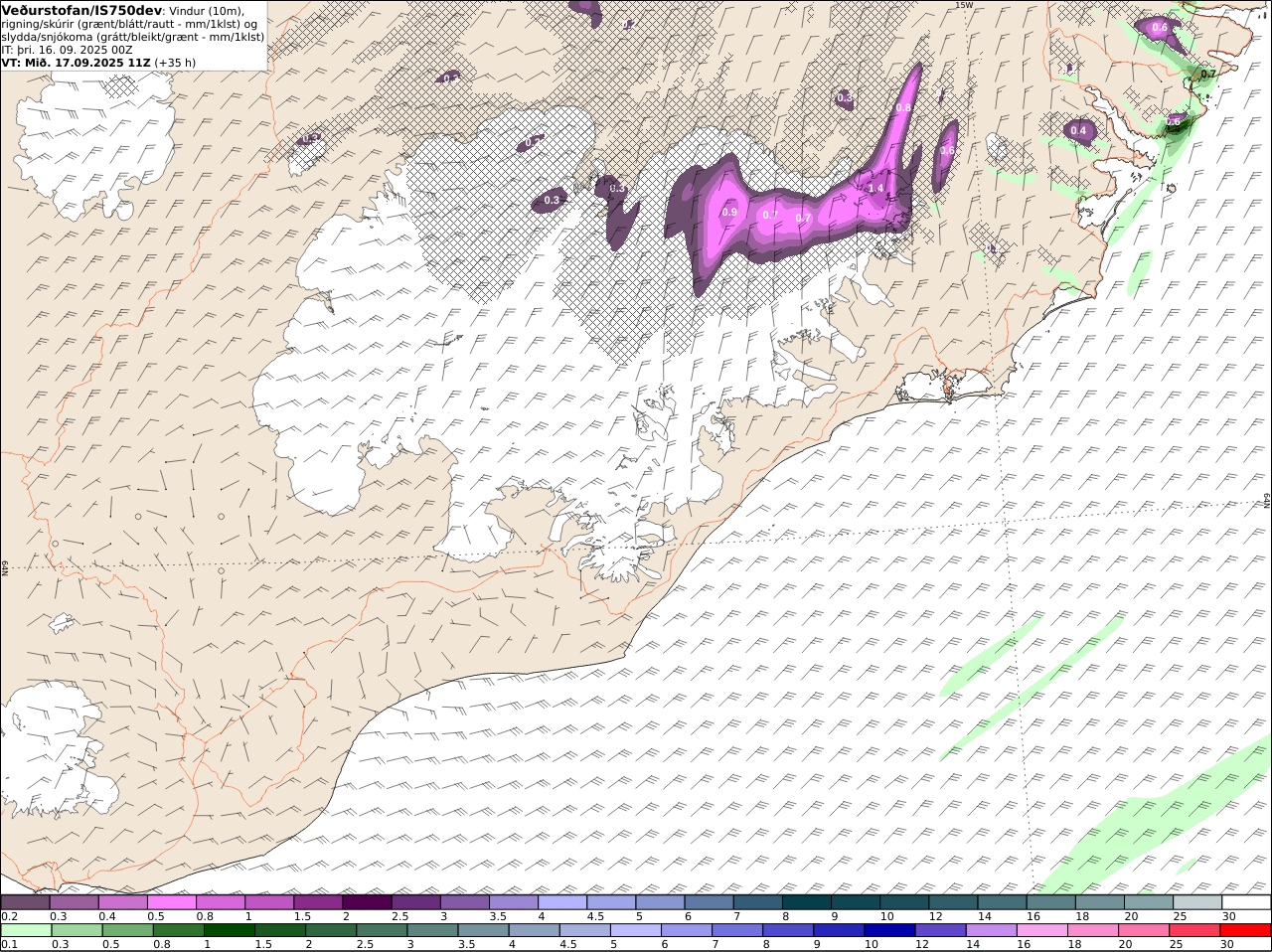This screenshot has width=1272, height=952.
Task: Click the 0.8 value in the narrow pink streak
Action: pos(903,107)
